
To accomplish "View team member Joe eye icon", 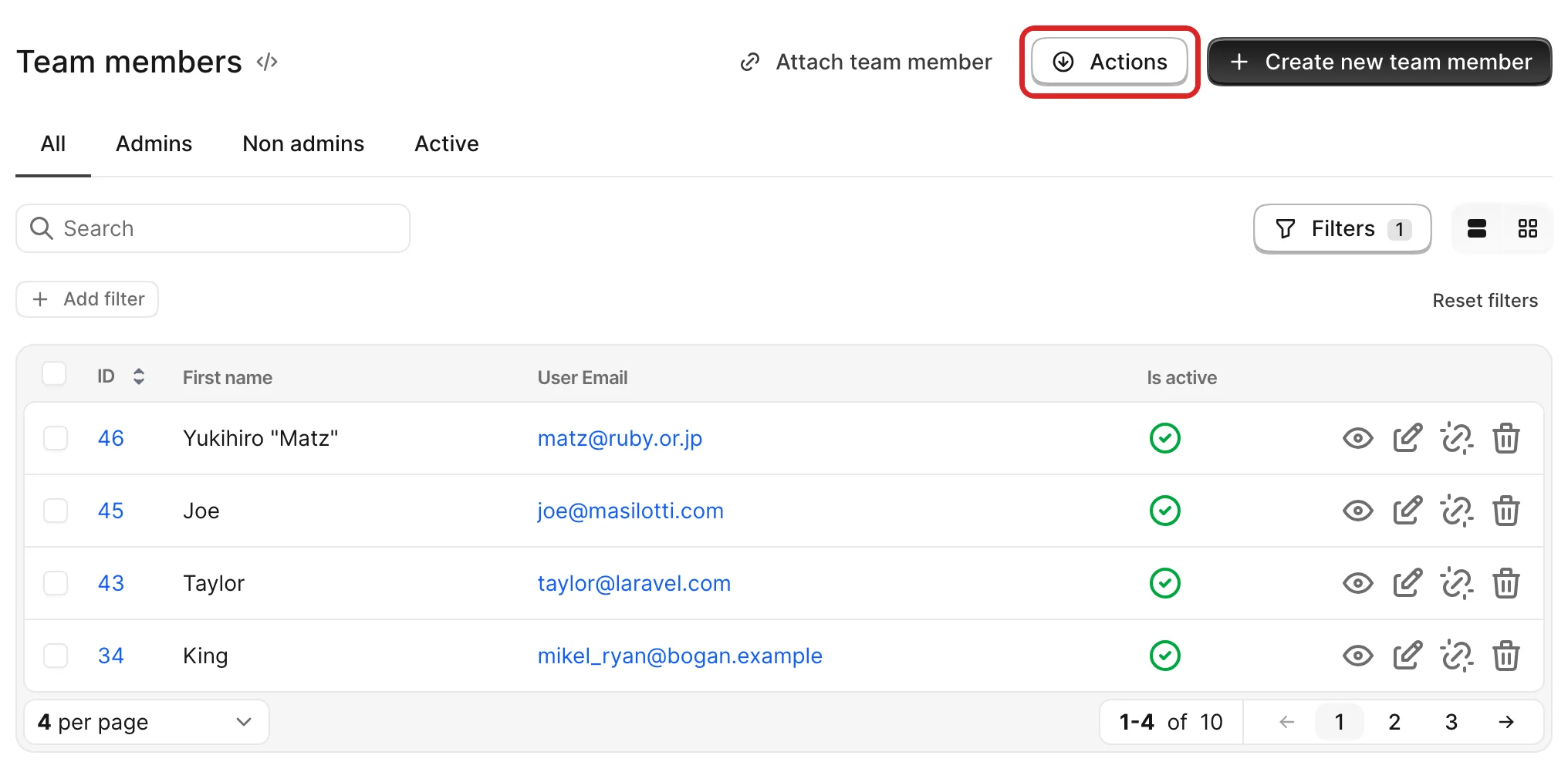I will coord(1357,511).
